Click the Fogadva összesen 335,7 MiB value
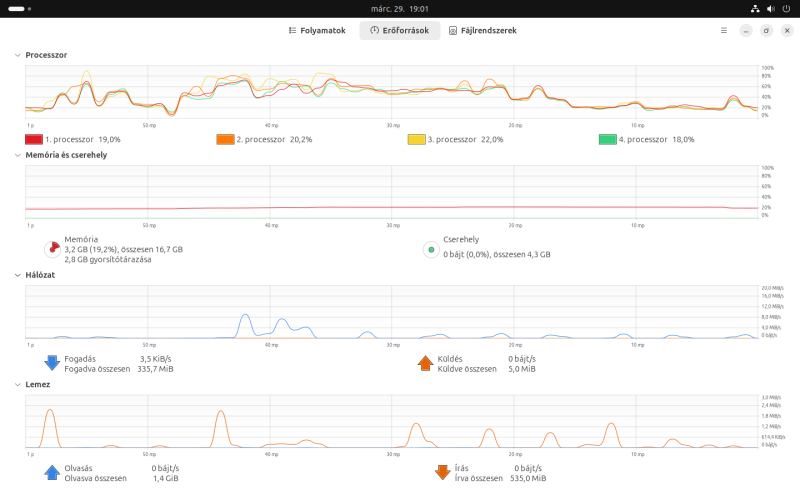 point(155,369)
